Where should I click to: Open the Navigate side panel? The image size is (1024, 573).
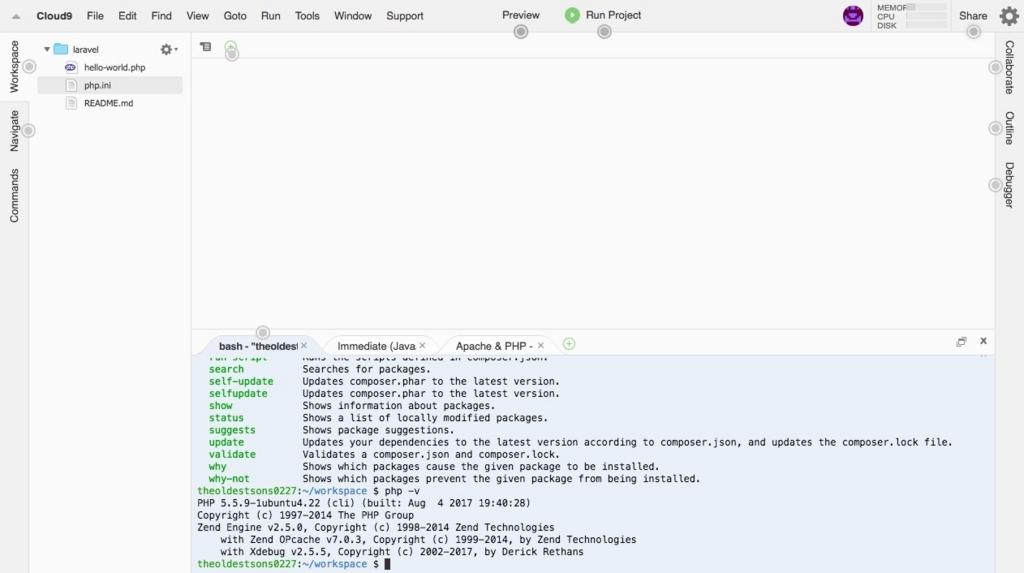14,131
